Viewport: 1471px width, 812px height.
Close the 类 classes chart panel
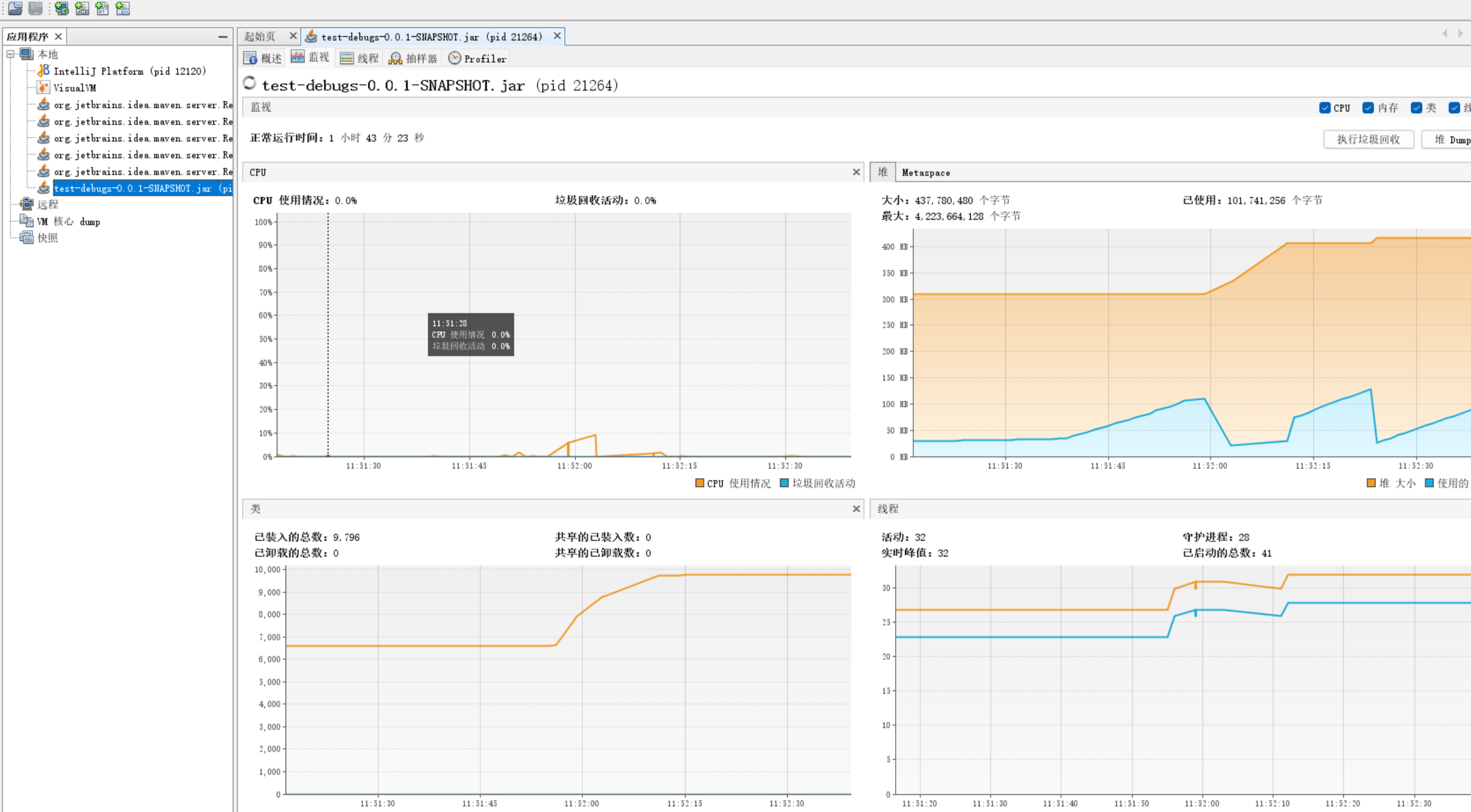[x=856, y=508]
